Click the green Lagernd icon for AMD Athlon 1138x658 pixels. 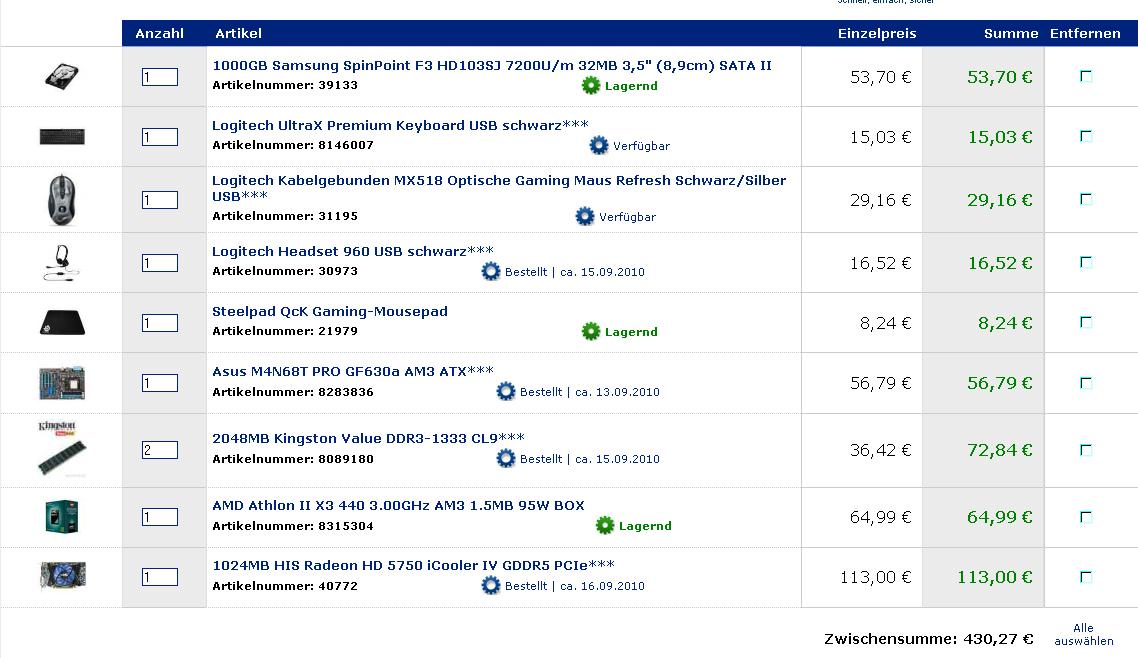[x=605, y=526]
